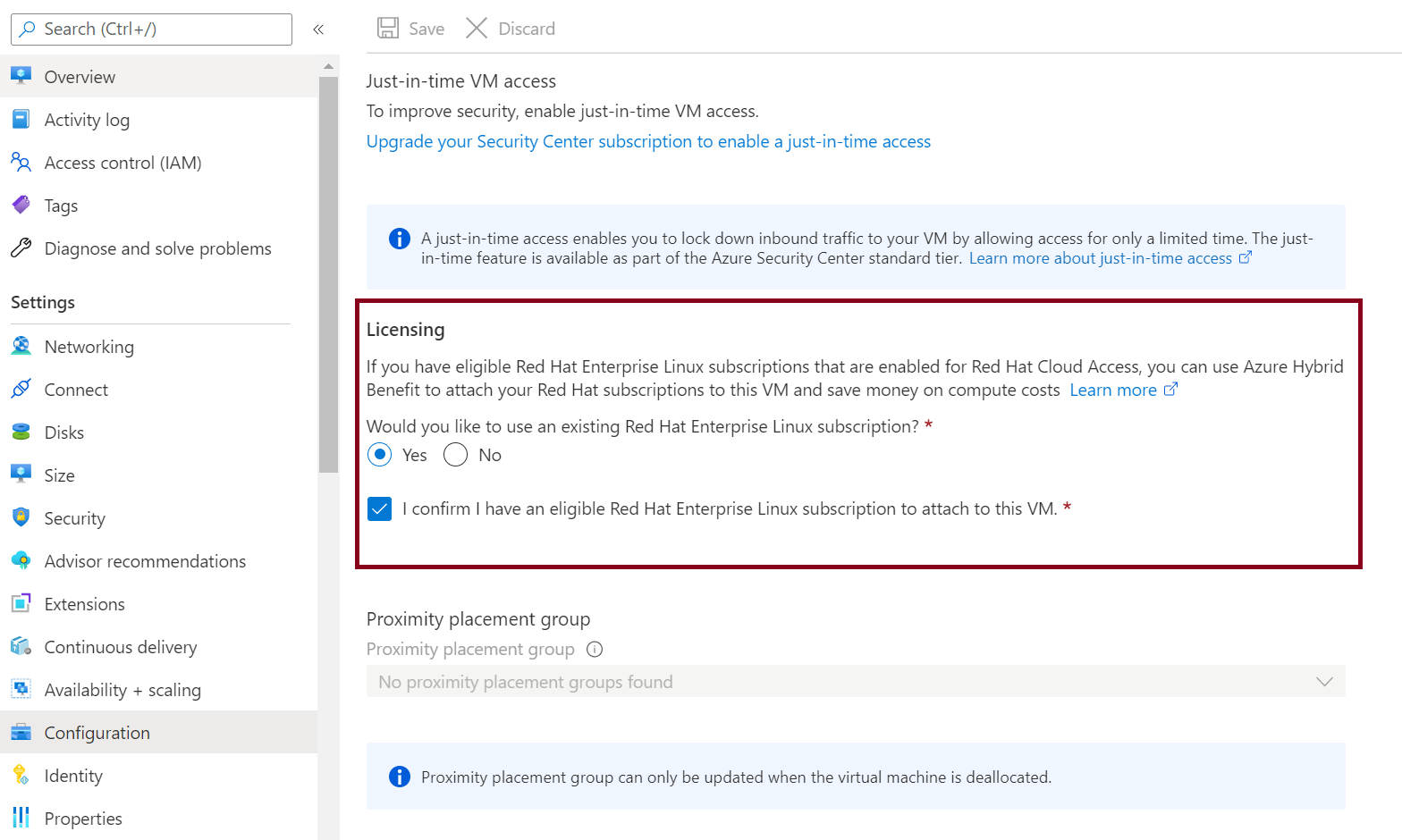The image size is (1402, 840).
Task: Go to the Overview menu item
Action: pyautogui.click(x=80, y=77)
